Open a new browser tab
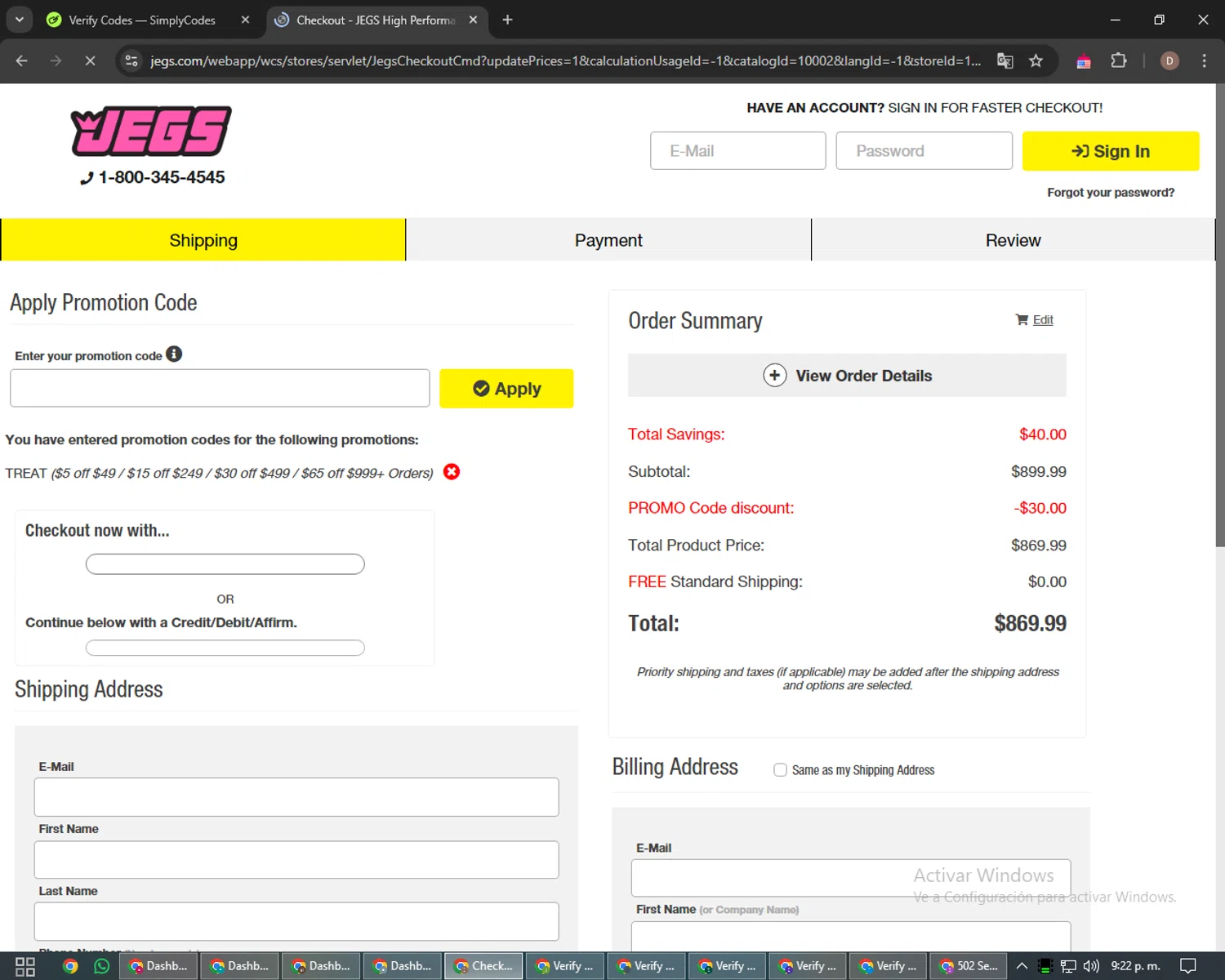 click(507, 20)
